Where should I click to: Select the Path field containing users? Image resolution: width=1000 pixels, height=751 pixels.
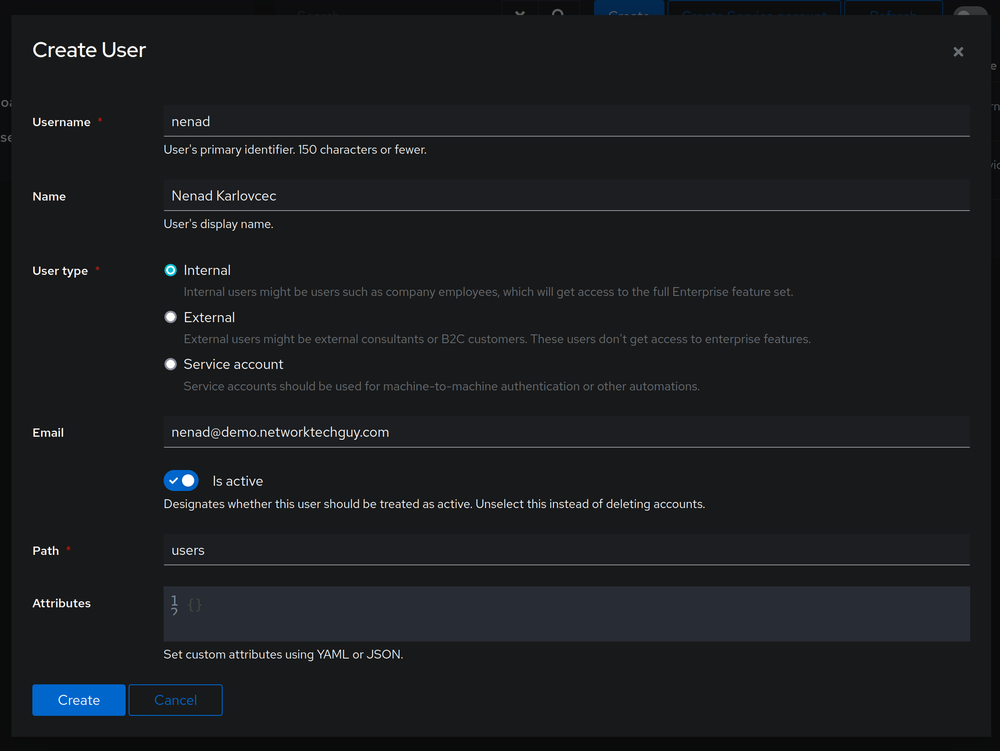click(566, 550)
